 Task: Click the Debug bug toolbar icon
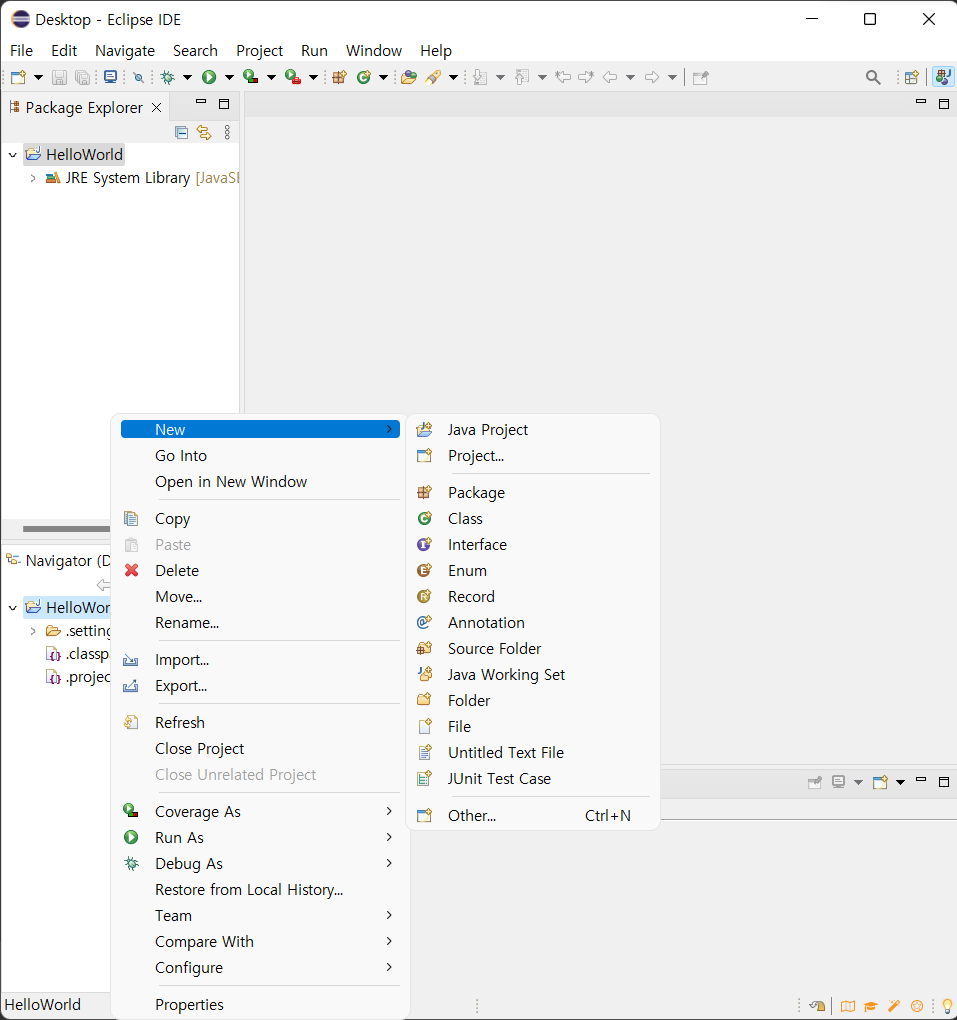click(x=168, y=77)
